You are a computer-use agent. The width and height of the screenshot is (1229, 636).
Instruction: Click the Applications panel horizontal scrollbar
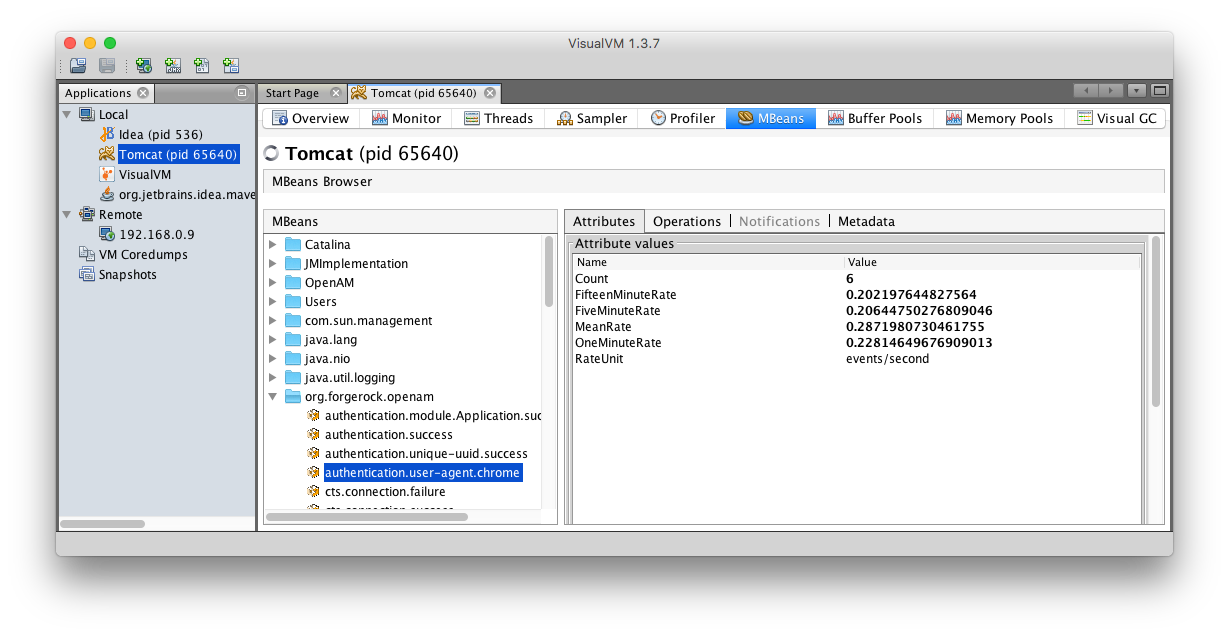102,524
